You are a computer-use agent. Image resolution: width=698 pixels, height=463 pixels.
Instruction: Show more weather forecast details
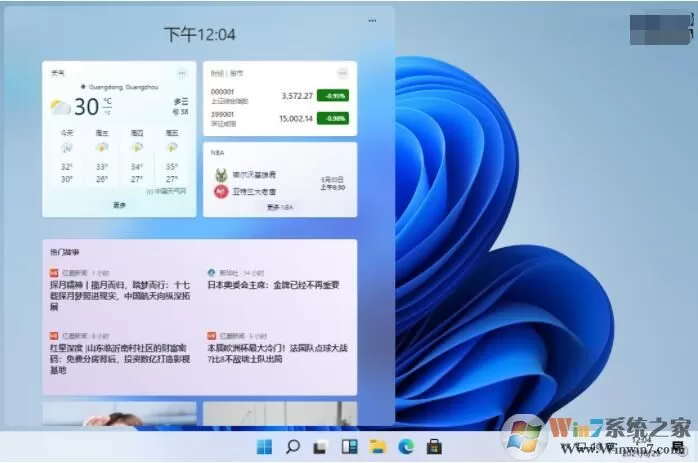coord(119,205)
